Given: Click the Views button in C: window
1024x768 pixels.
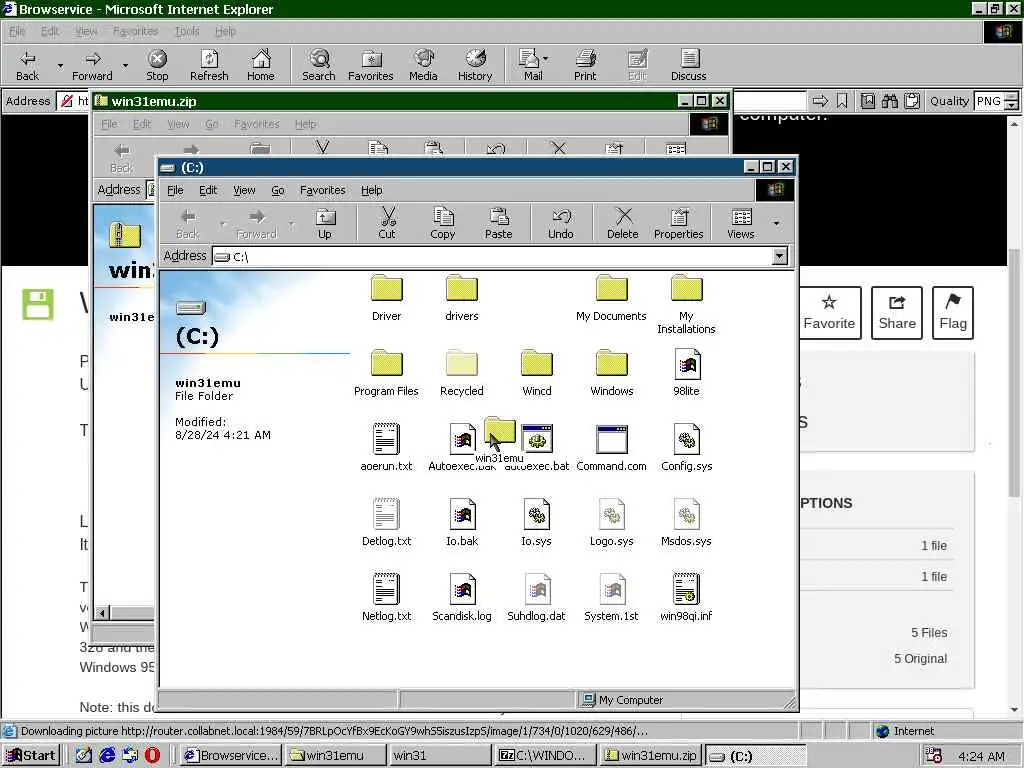Looking at the screenshot, I should point(741,223).
